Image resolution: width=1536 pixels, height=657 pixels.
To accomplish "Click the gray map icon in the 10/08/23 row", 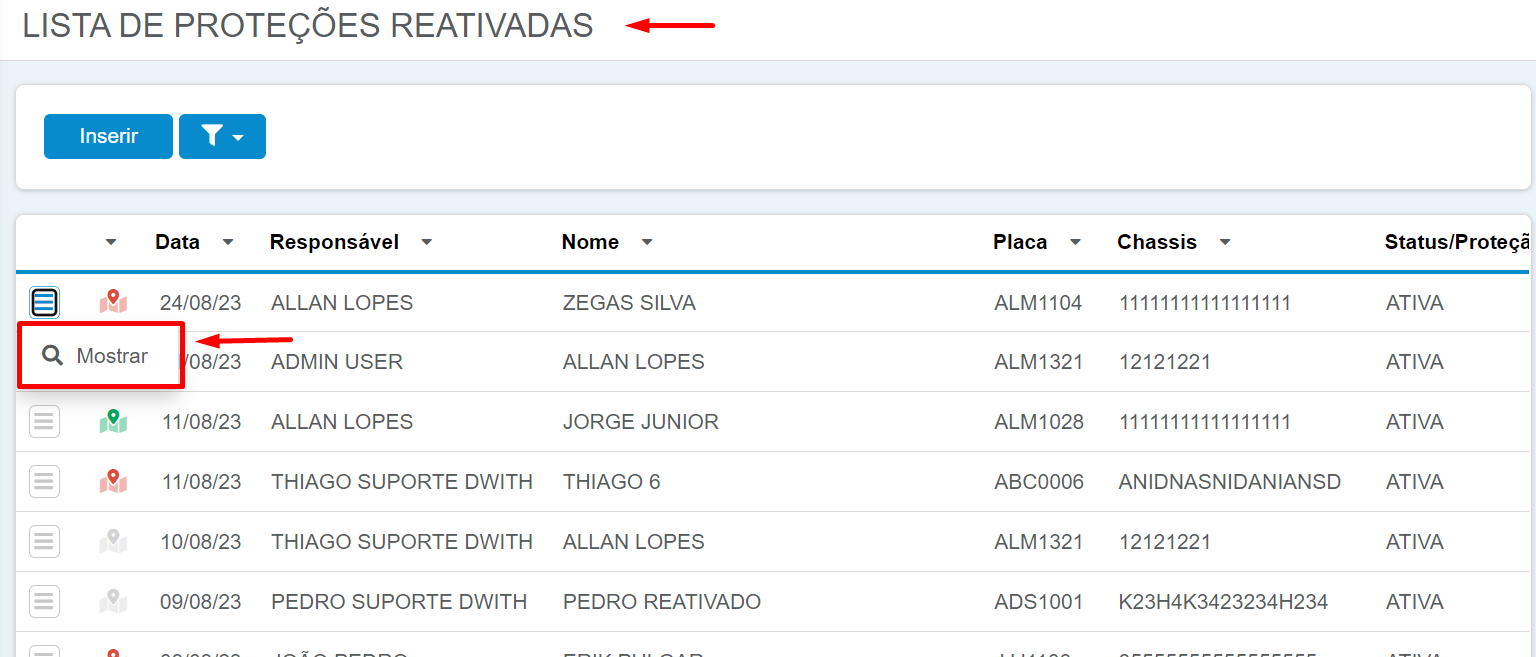I will (113, 541).
